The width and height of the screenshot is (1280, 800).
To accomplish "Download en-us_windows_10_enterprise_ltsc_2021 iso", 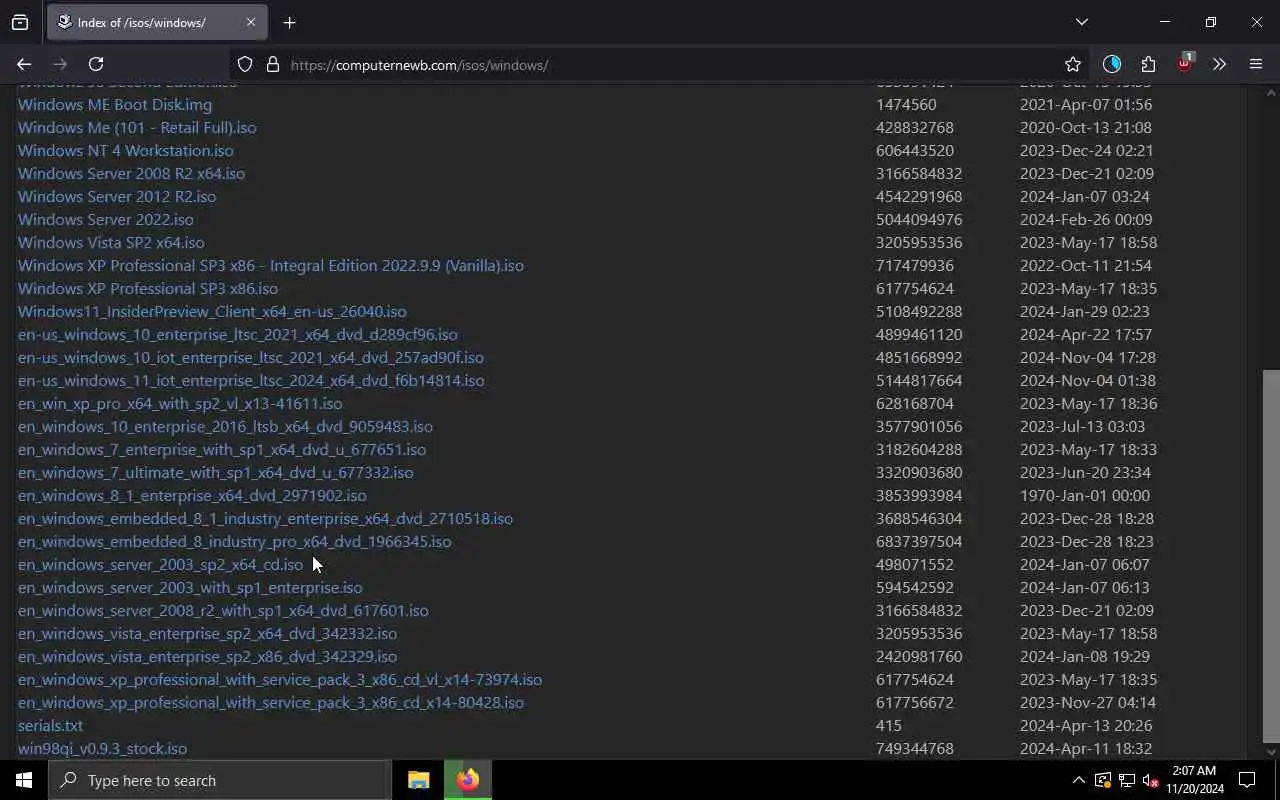I will pyautogui.click(x=238, y=334).
